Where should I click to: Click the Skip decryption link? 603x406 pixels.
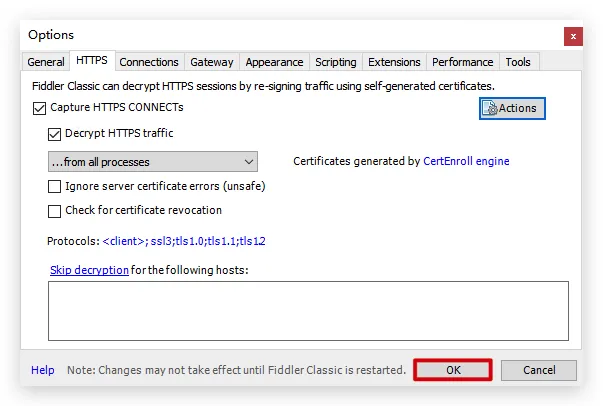pyautogui.click(x=89, y=270)
